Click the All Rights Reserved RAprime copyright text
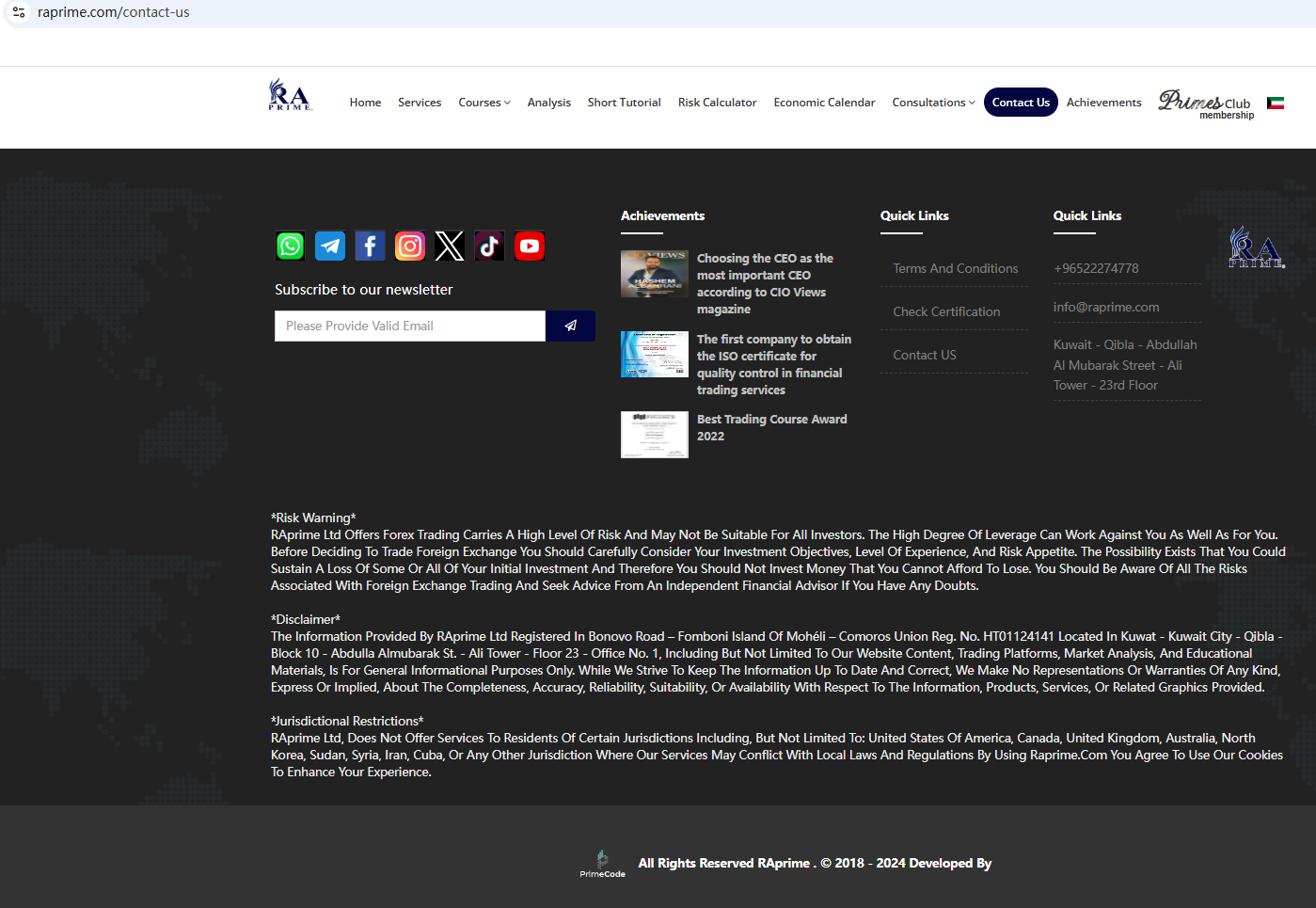The image size is (1316, 908). (x=815, y=863)
